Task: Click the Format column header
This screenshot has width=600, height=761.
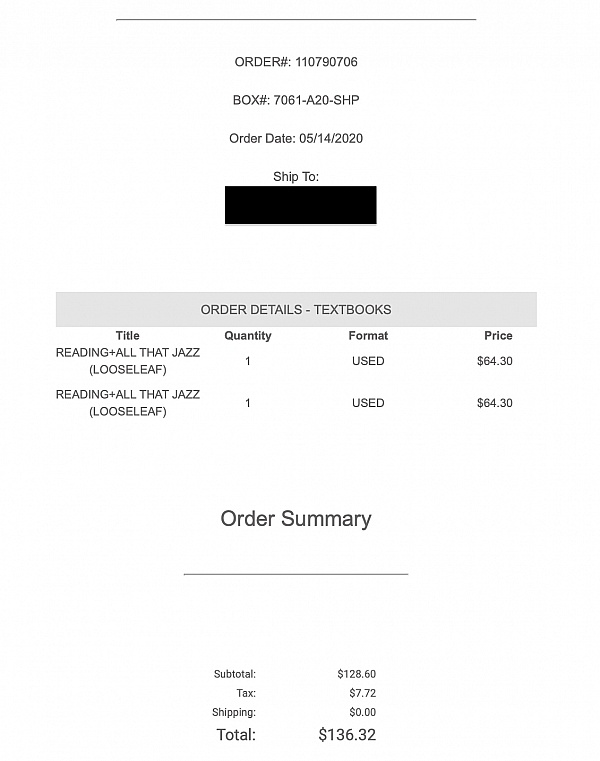Action: tap(368, 335)
